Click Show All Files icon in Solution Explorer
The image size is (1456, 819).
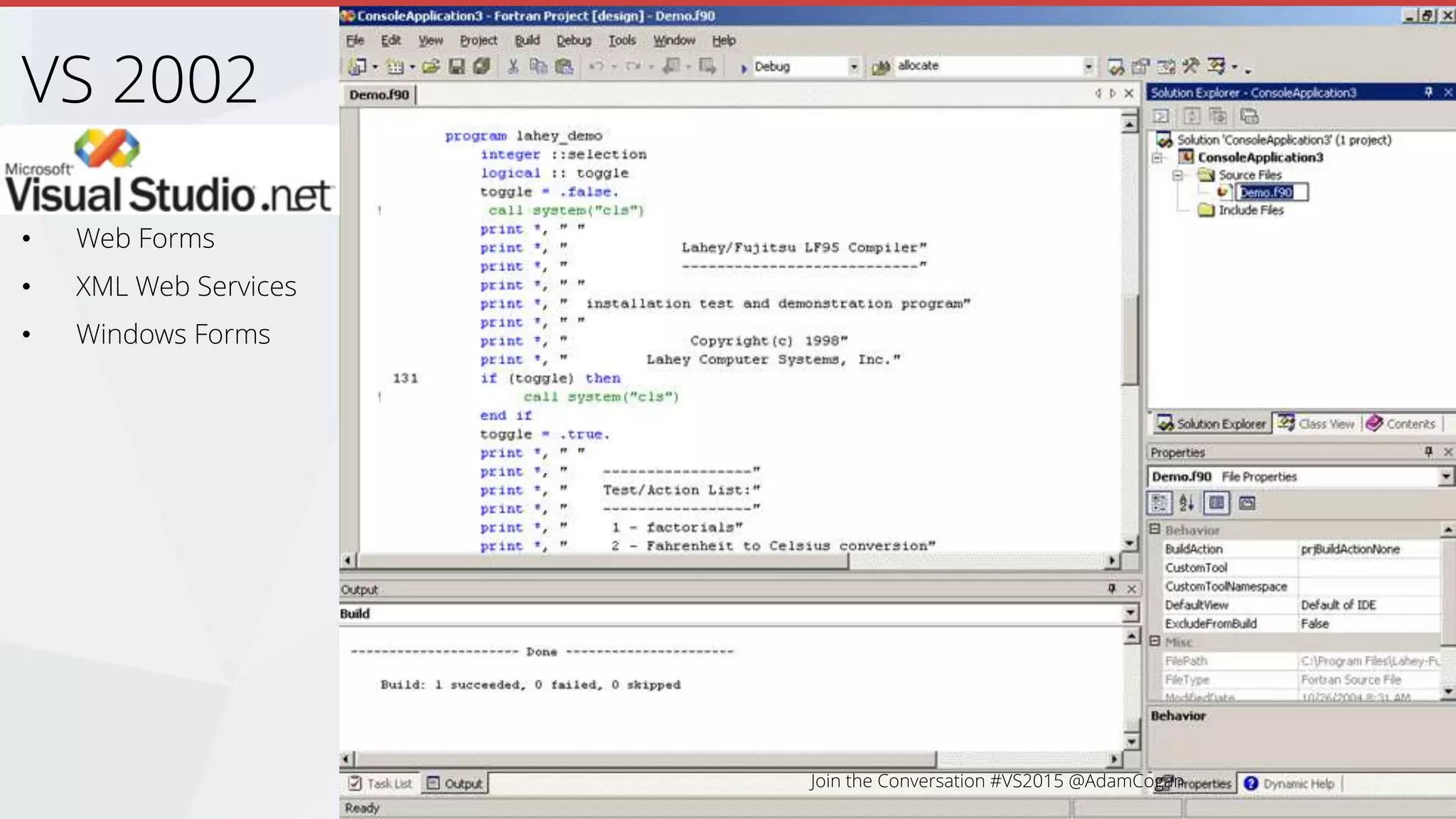click(1218, 116)
